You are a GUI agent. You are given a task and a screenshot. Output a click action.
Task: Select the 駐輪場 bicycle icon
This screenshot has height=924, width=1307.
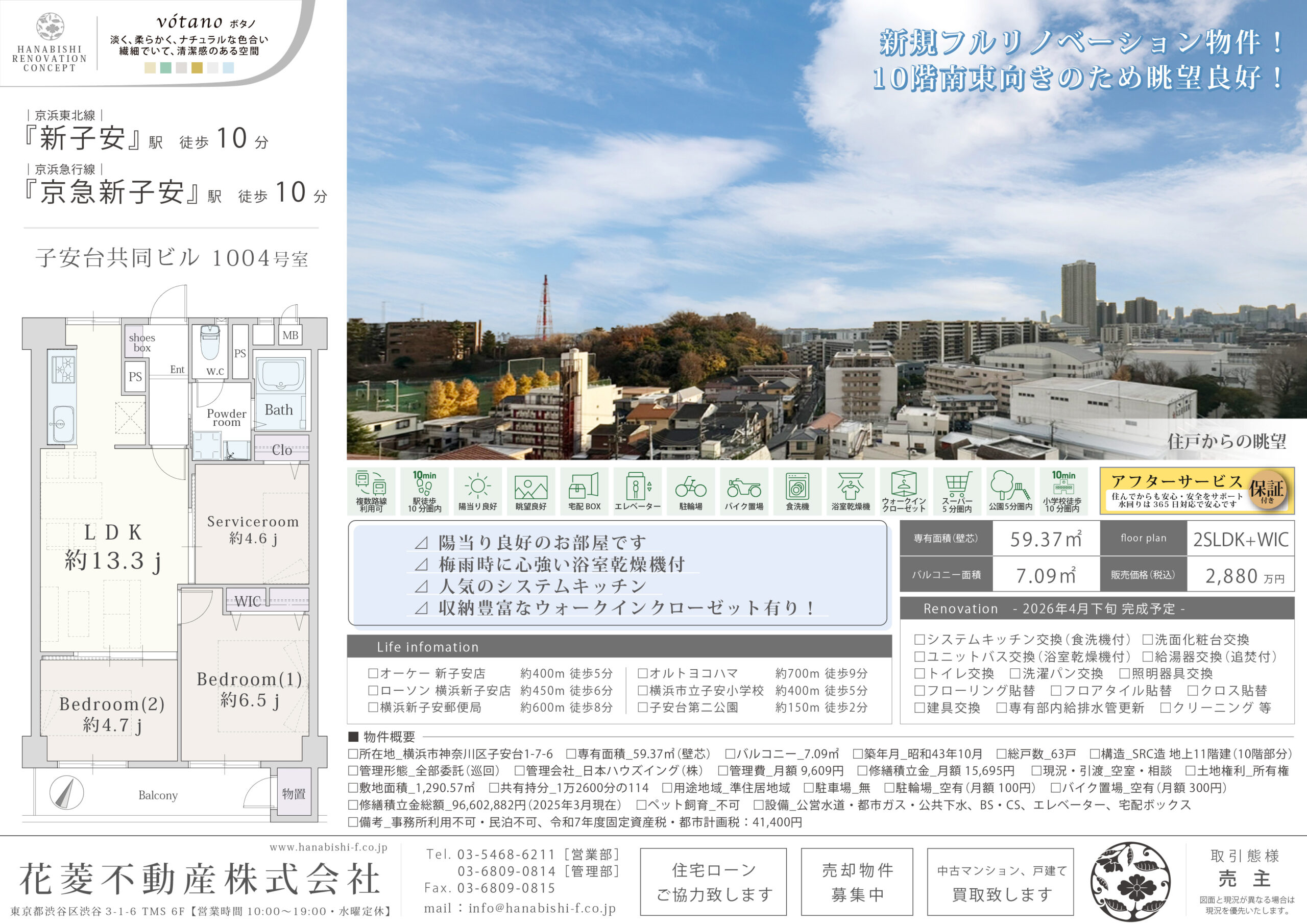[x=690, y=487]
